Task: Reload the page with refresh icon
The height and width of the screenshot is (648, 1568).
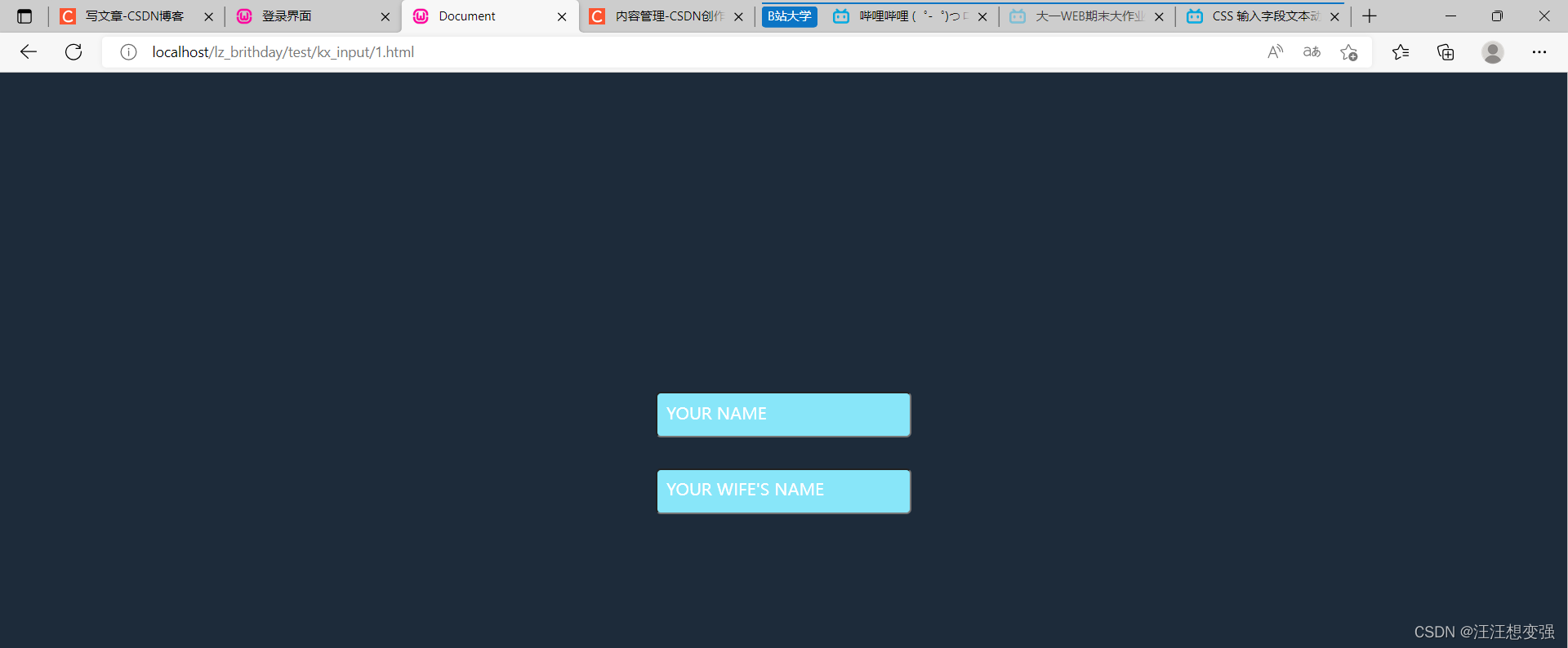Action: pyautogui.click(x=73, y=52)
